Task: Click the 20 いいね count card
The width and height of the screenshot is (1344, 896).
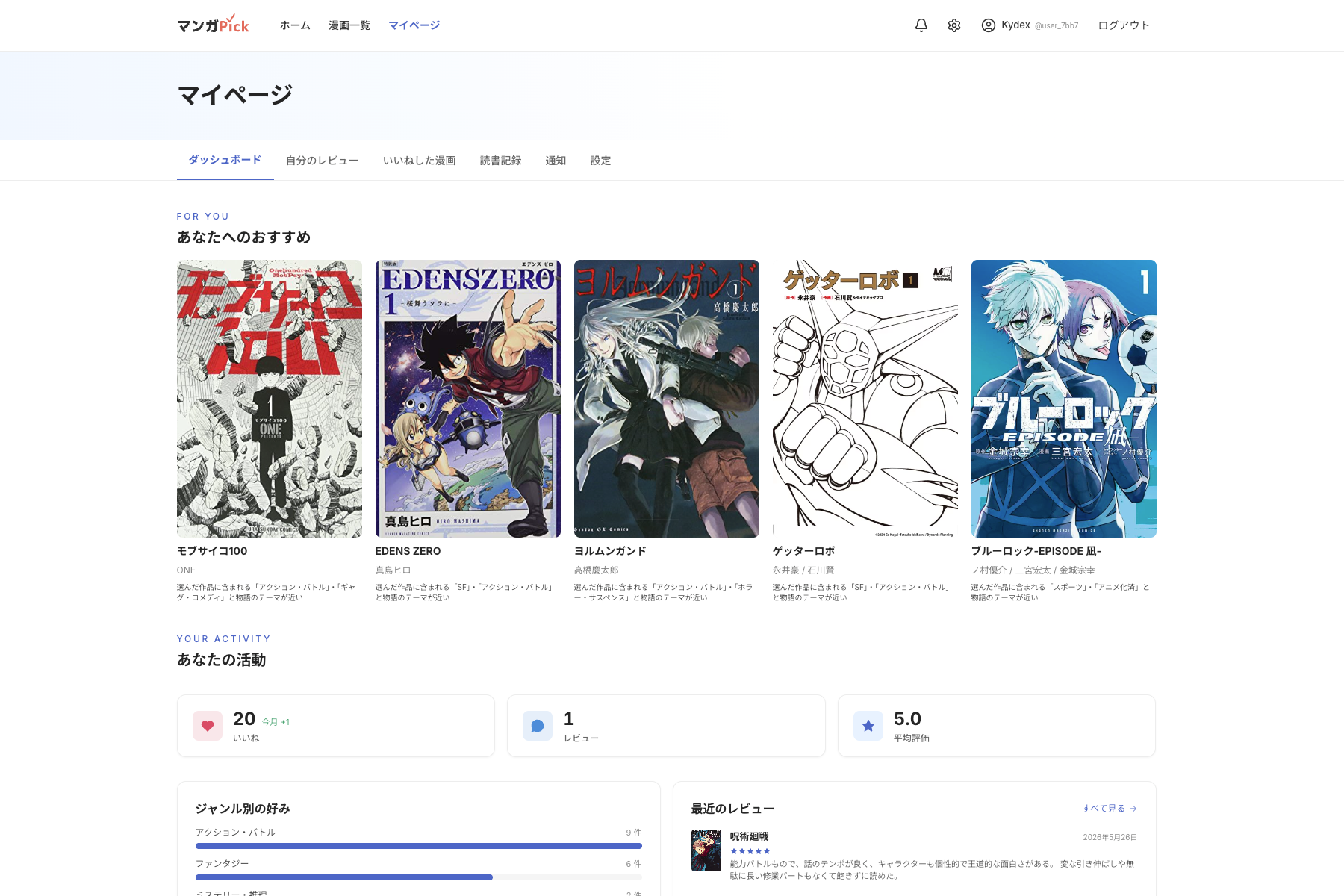Action: tap(336, 726)
